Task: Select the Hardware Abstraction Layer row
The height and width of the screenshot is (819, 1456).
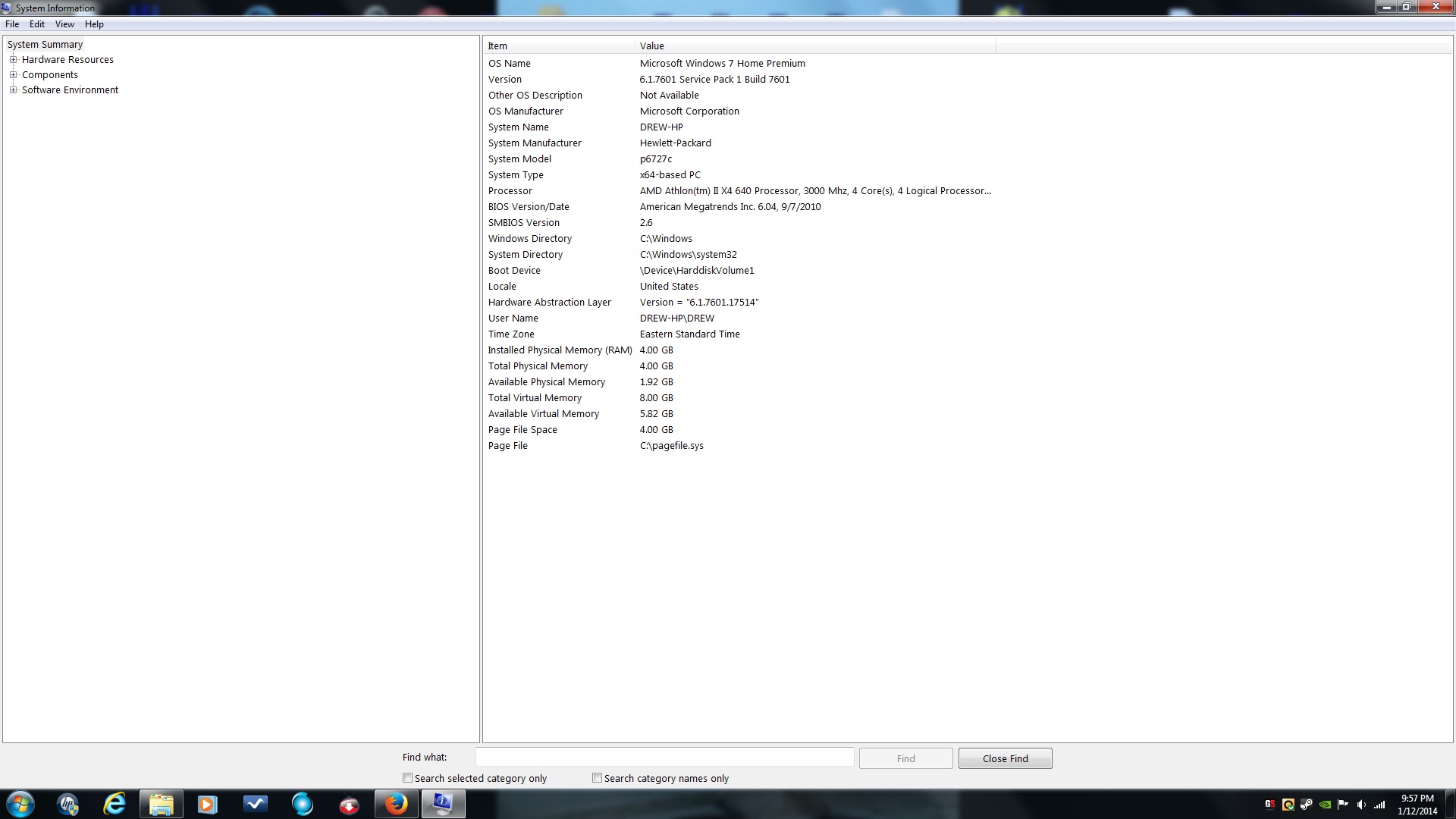Action: pyautogui.click(x=739, y=302)
